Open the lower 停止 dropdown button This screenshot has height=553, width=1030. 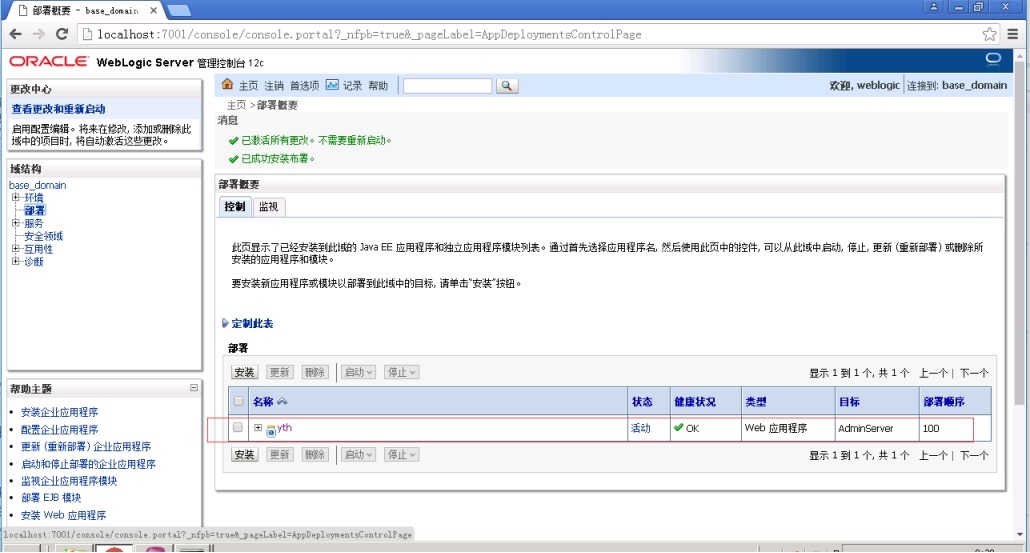[x=401, y=454]
